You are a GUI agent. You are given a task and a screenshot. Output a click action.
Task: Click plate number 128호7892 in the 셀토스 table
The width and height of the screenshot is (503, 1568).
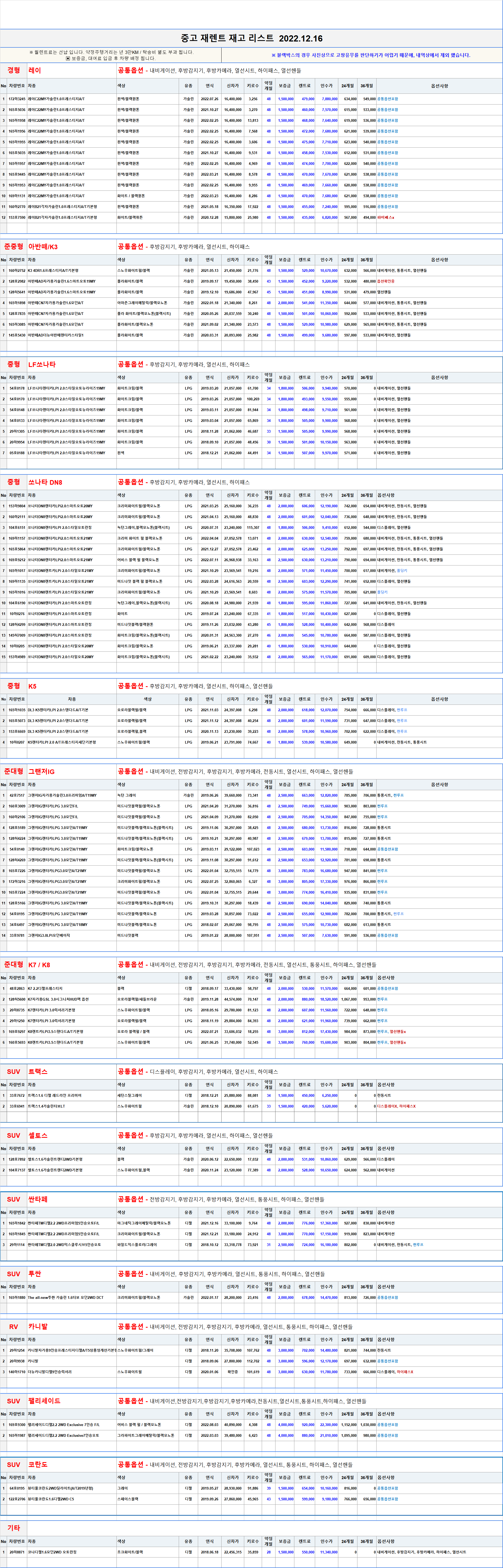[x=17, y=1160]
